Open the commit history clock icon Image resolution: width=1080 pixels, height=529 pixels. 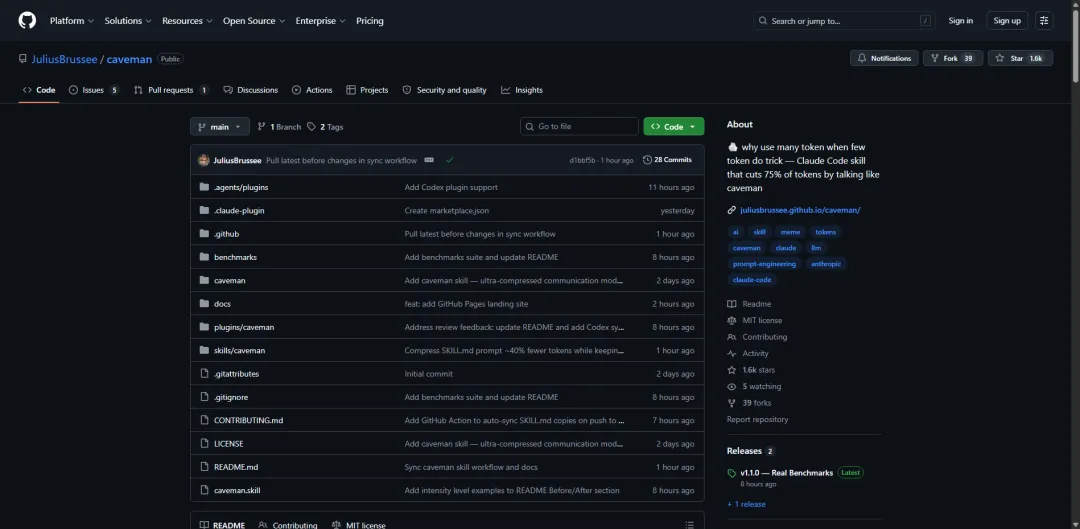[647, 160]
